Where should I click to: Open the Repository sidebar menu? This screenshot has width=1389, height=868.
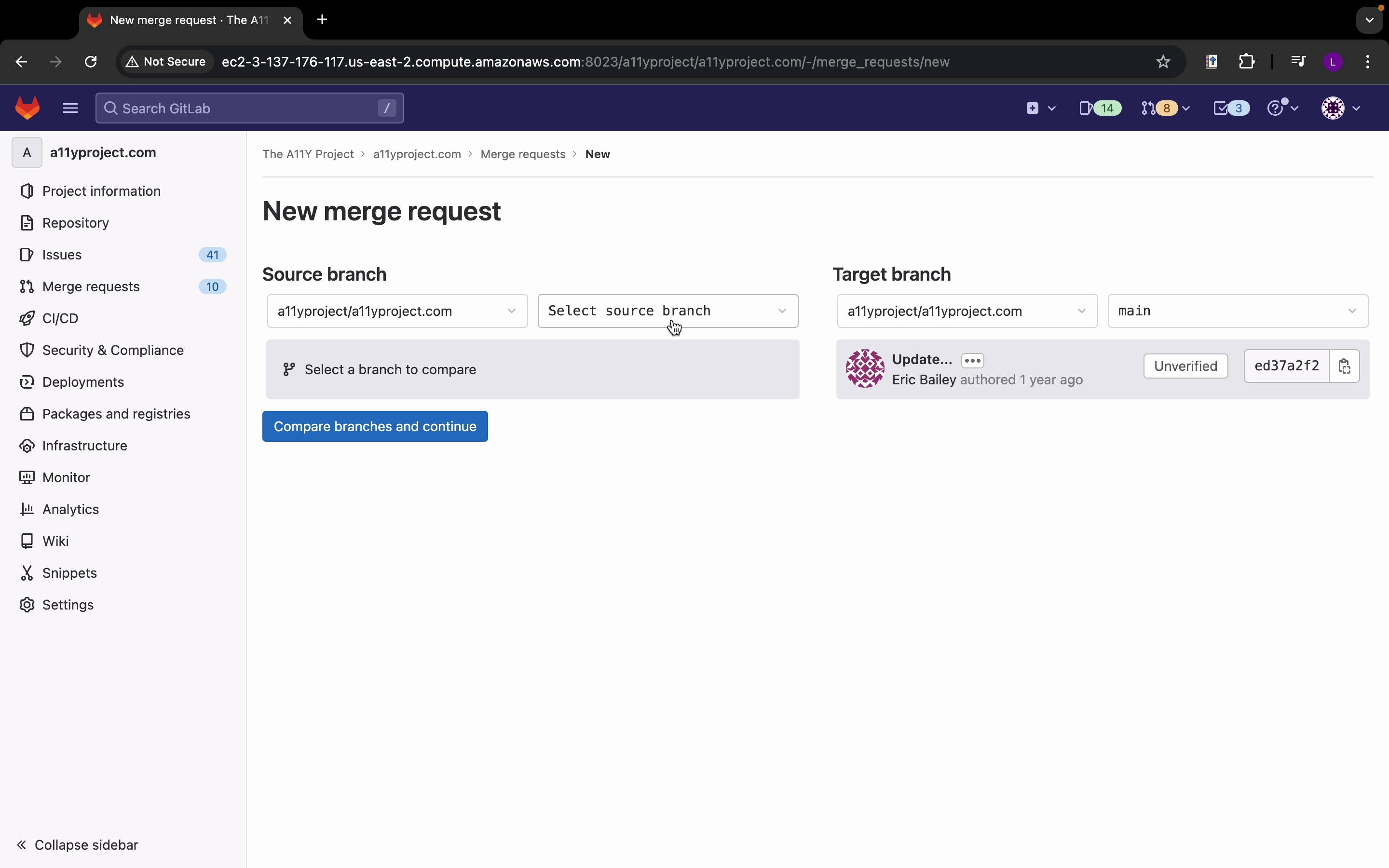[x=75, y=223]
